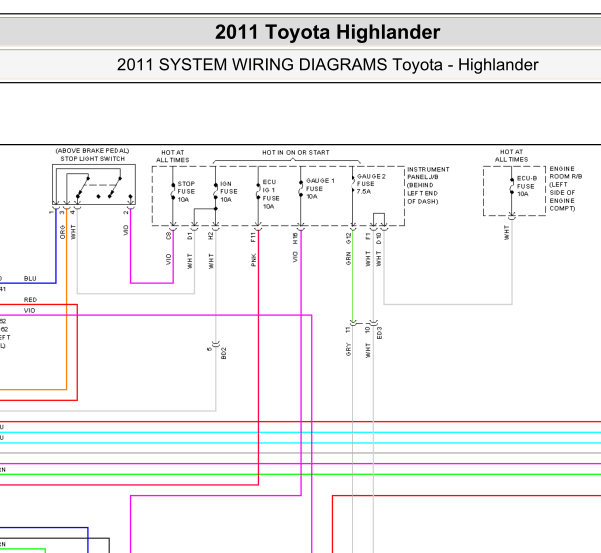Click the "(ABOVE BRAKE PEDAL)" note
Image resolution: width=601 pixels, height=553 pixels.
[92, 151]
